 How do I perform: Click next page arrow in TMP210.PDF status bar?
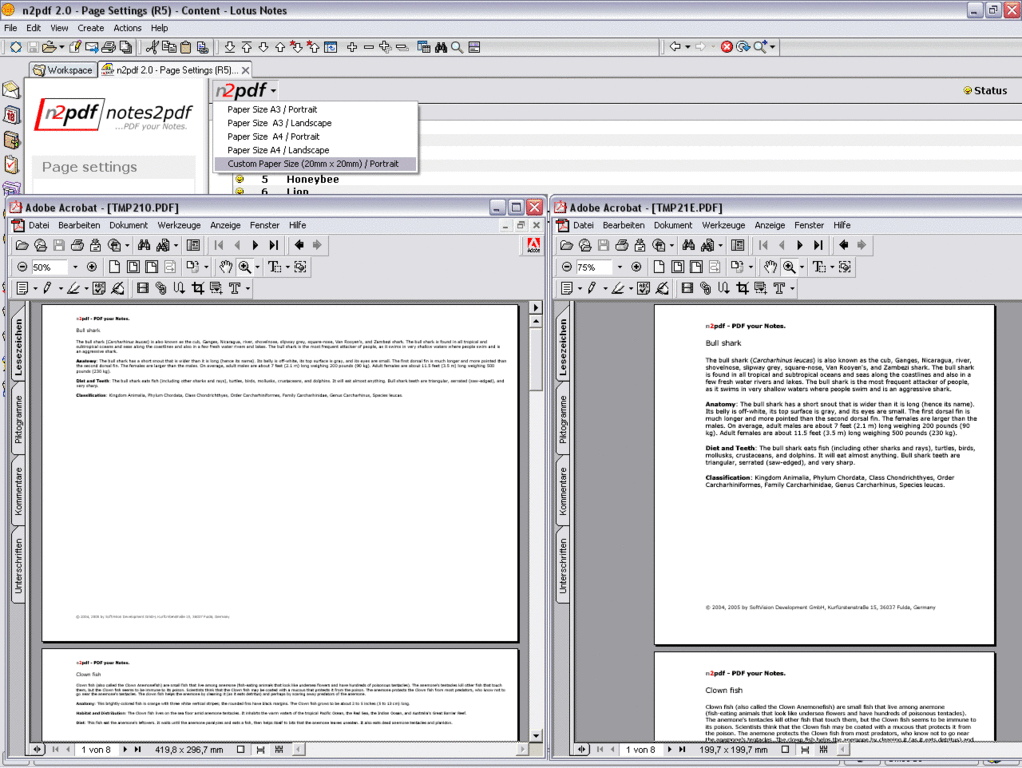(124, 750)
